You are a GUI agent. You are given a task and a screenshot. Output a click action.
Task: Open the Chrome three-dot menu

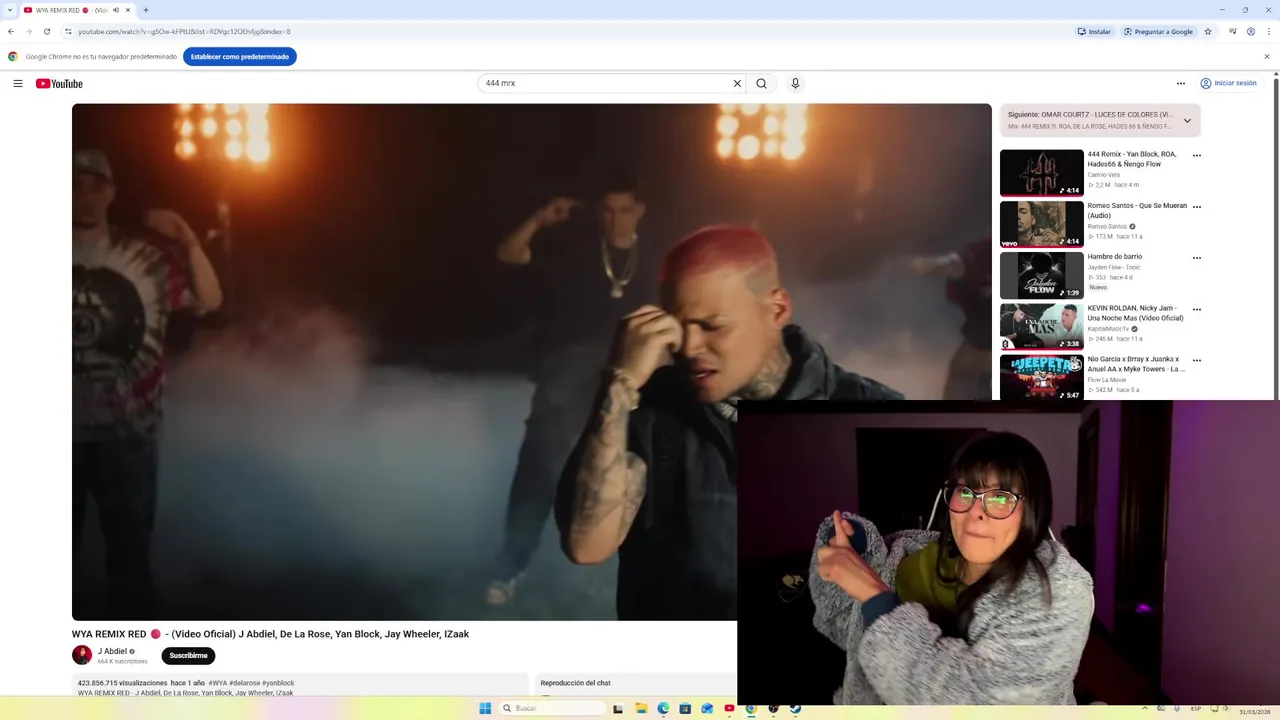pos(1268,31)
